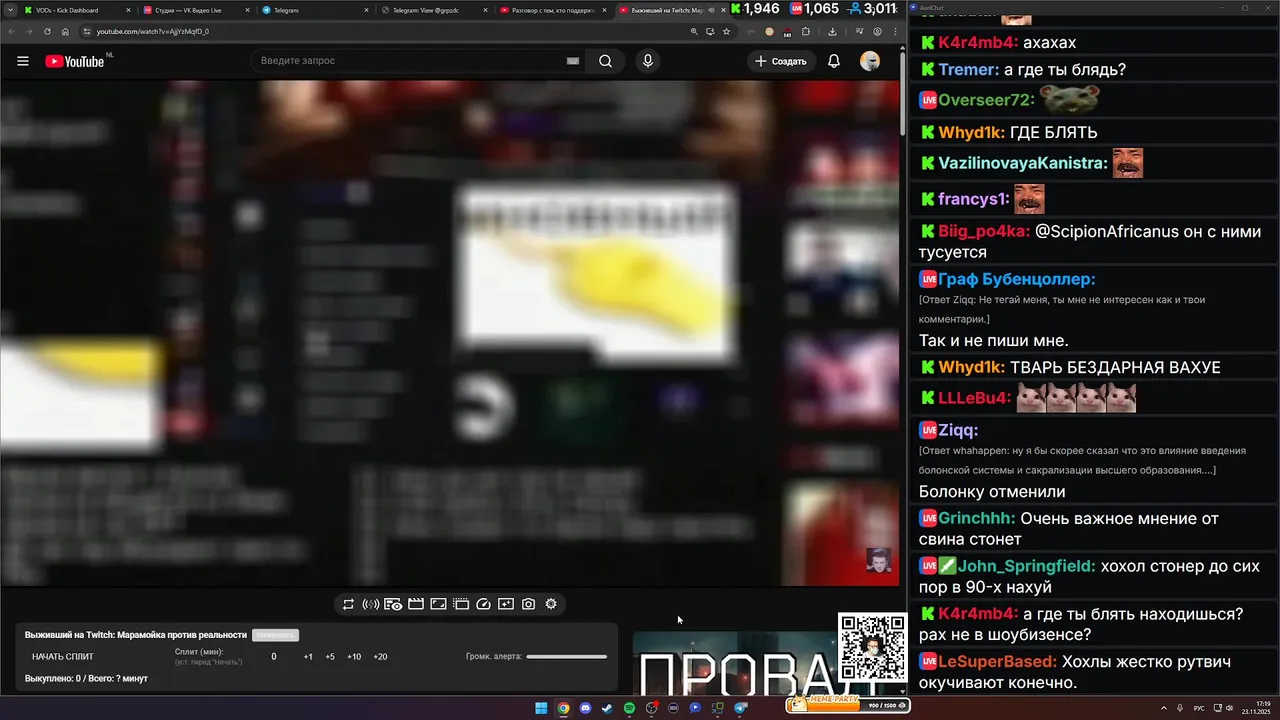This screenshot has width=1280, height=720.
Task: Click username VazilinovayaKanistra in chat
Action: pos(1023,163)
